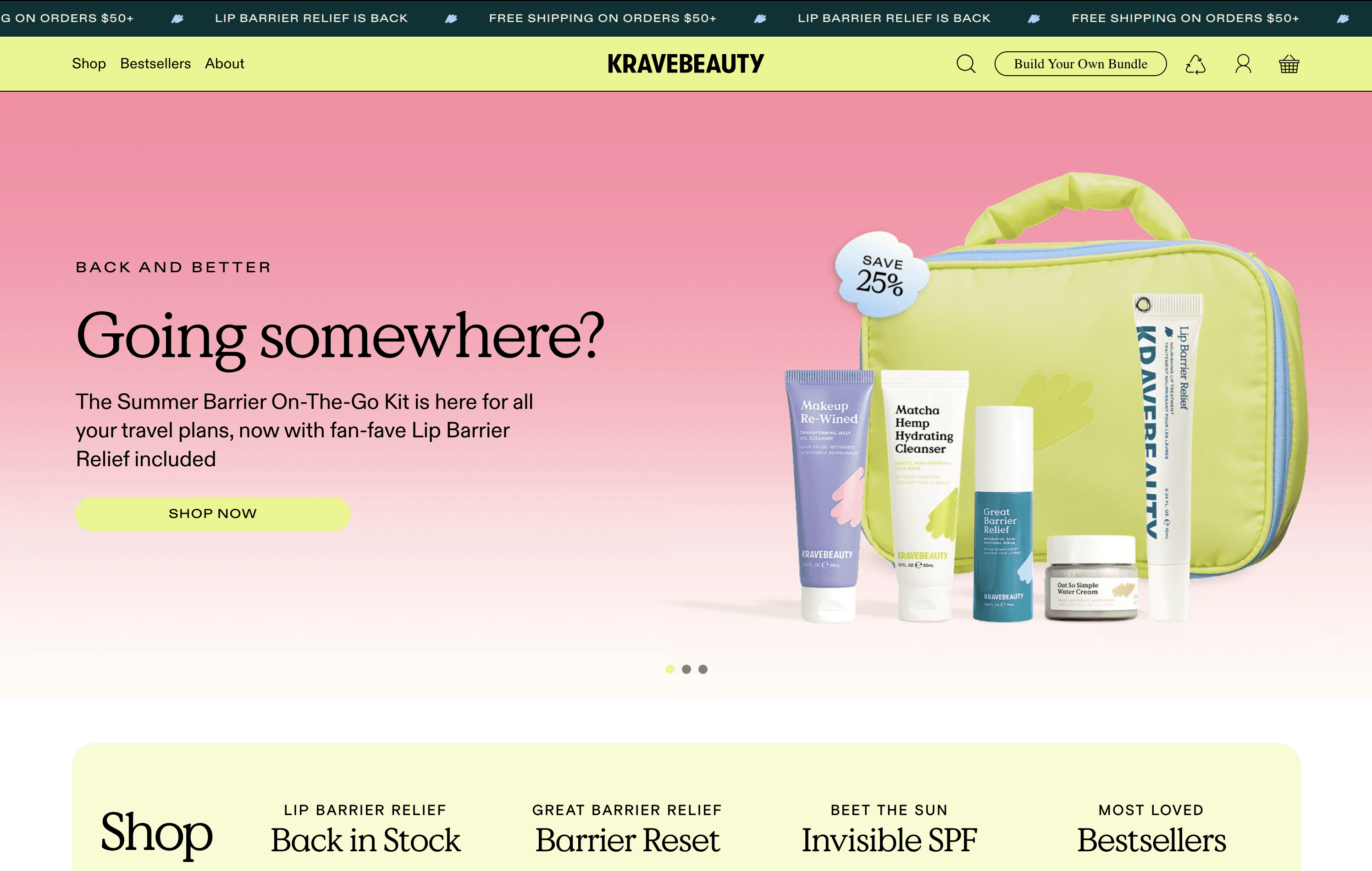Viewport: 1372px width, 871px height.
Task: Click the 'BACK AND BETTER' text
Action: point(174,267)
